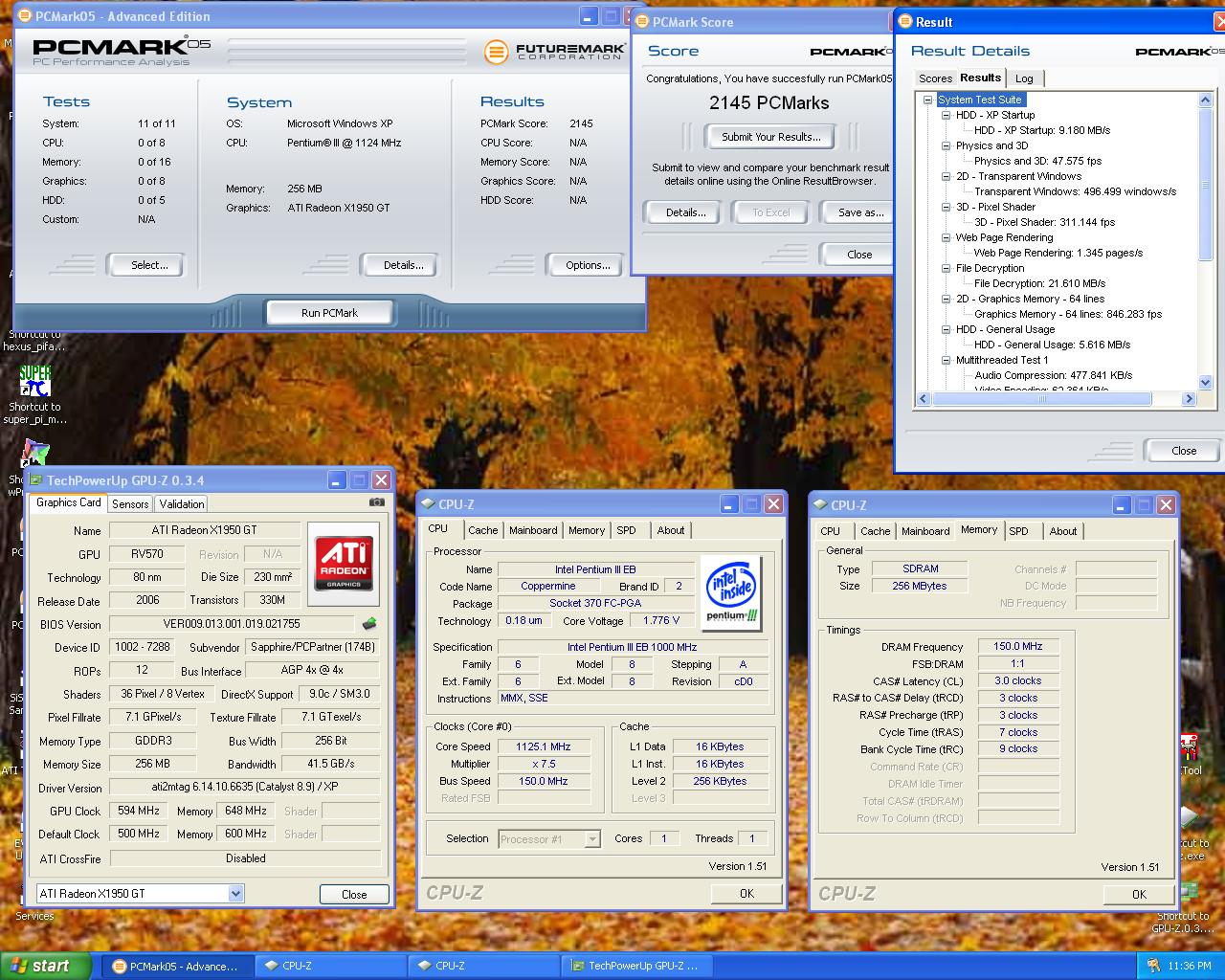Image resolution: width=1225 pixels, height=980 pixels.
Task: Open Mainboard tab in first CPU-Z window
Action: point(533,530)
